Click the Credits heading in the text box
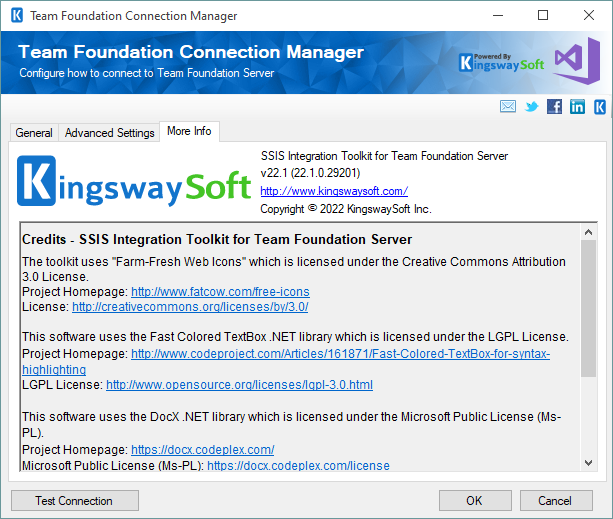 [x=217, y=239]
